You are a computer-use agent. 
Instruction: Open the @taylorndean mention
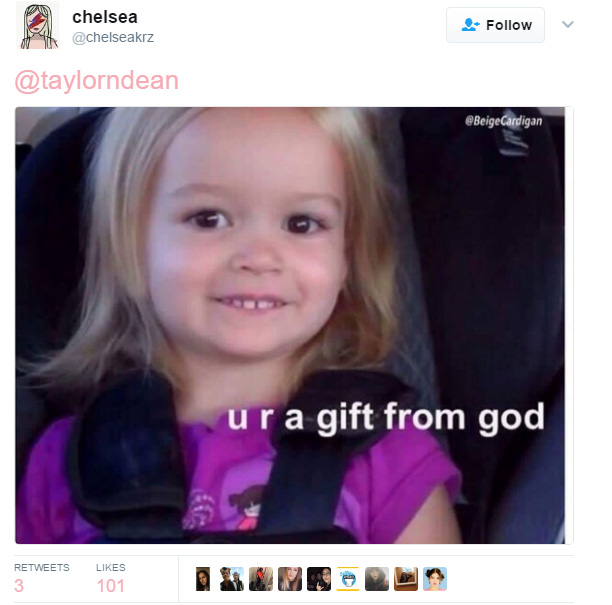pyautogui.click(x=97, y=81)
